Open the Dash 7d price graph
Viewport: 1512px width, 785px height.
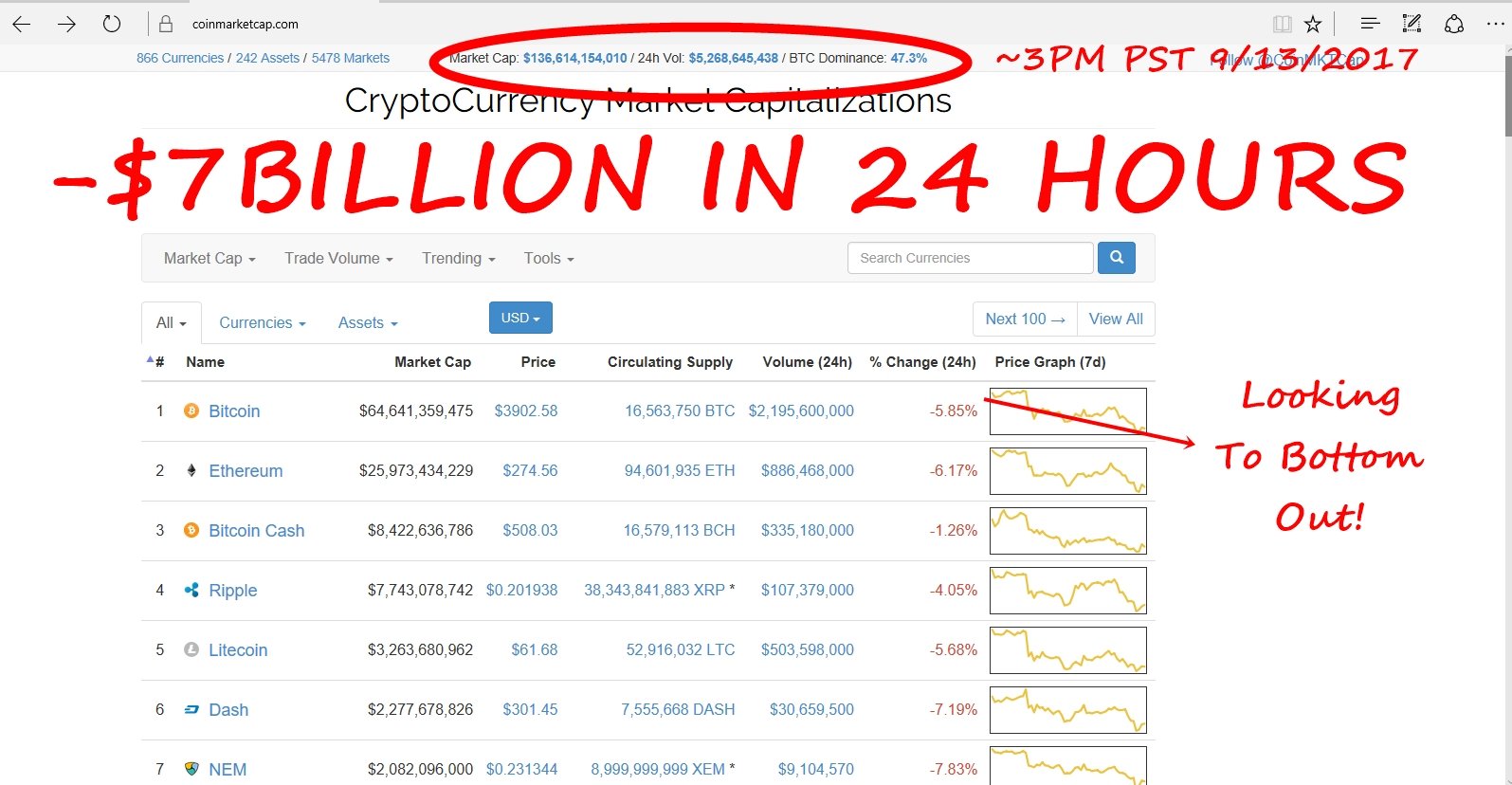(1068, 710)
